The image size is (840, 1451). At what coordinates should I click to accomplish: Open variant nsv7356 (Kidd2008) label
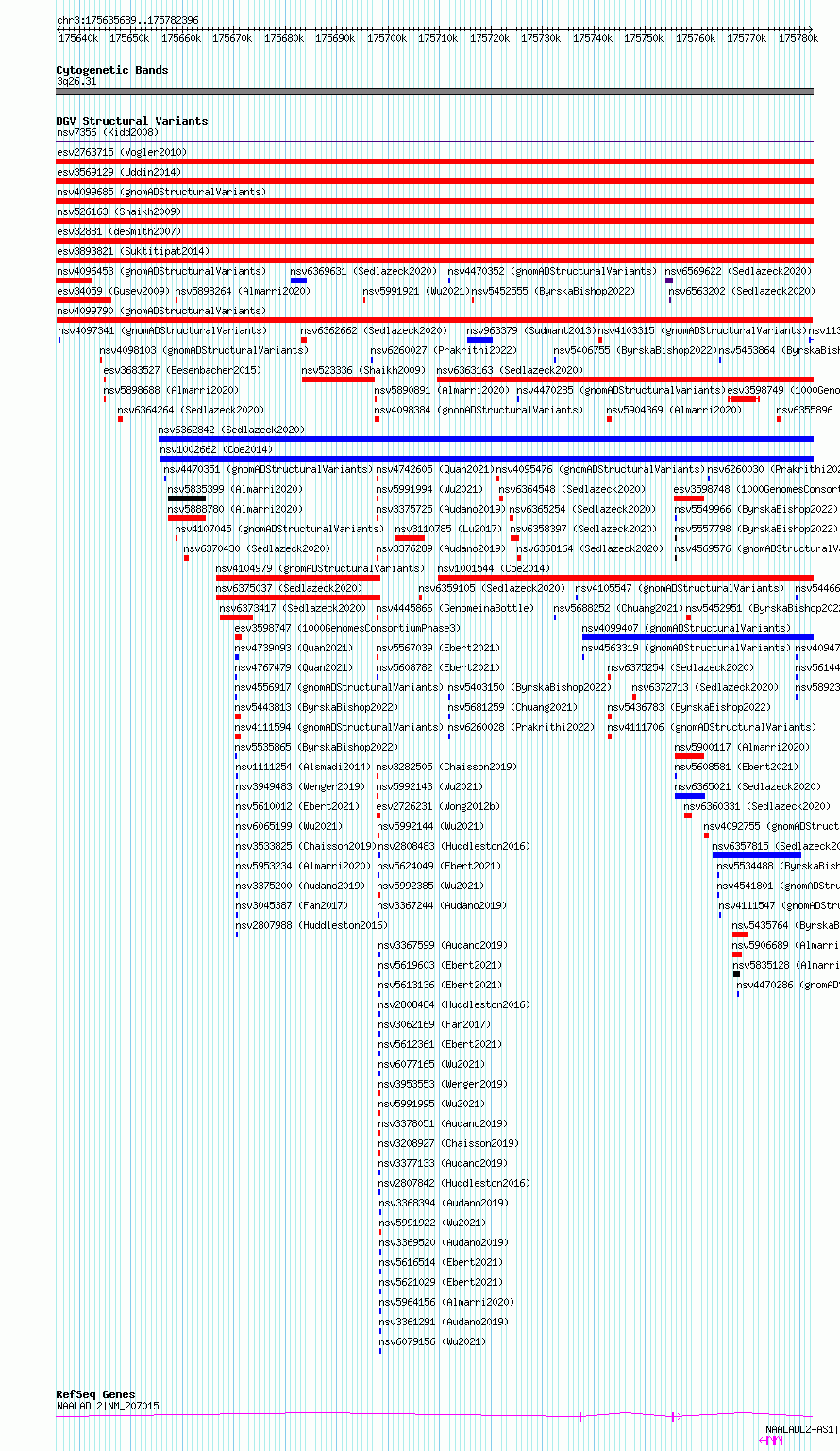(x=107, y=132)
